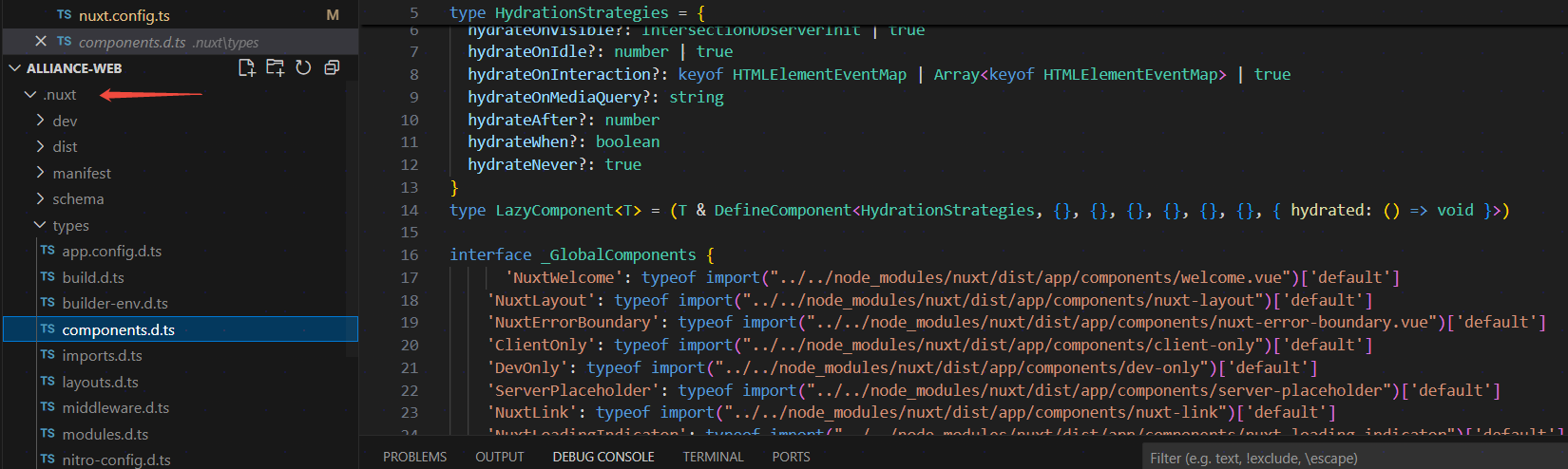Open nuxt.config.ts from open editors

click(x=124, y=15)
